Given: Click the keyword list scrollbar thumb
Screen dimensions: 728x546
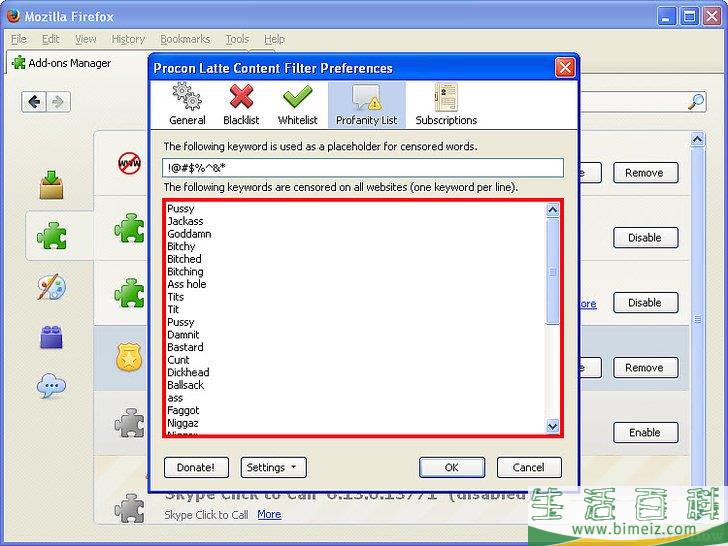Looking at the screenshot, I should 552,272.
